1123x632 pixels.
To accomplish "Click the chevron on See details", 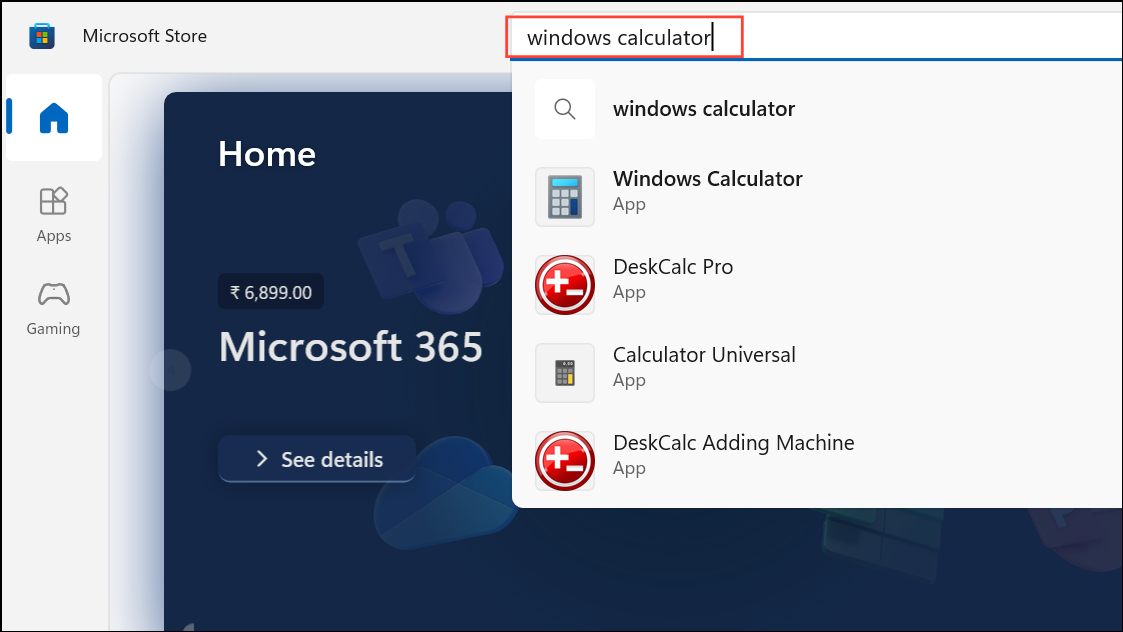I will tap(262, 459).
